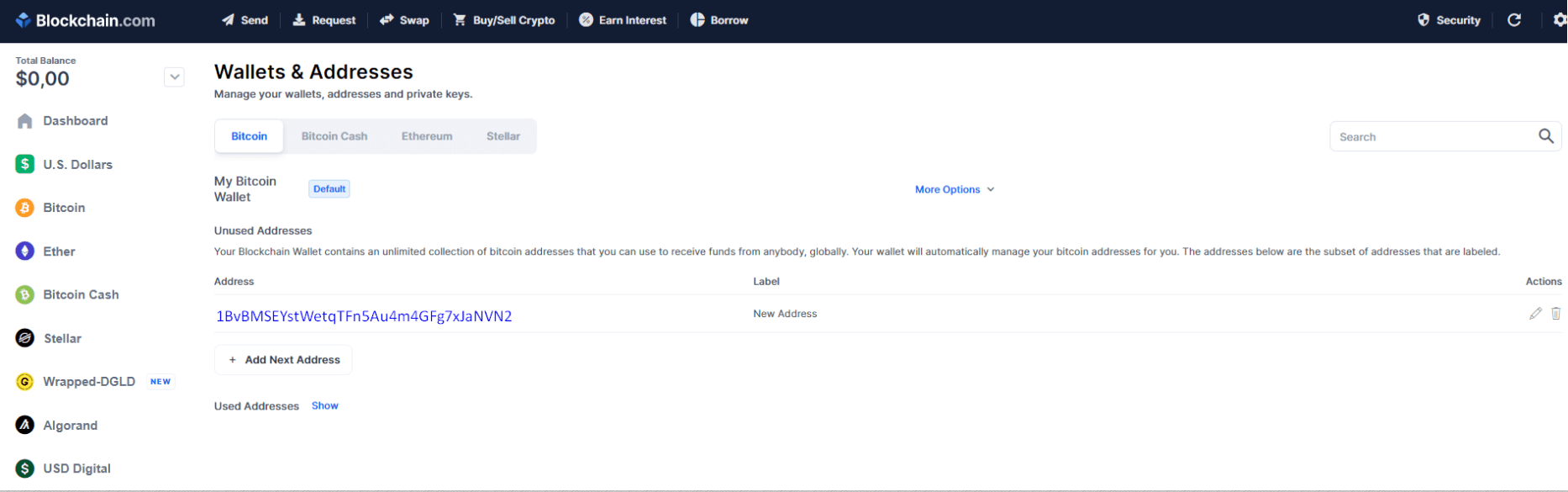Click the refresh icon in the top bar

pyautogui.click(x=1514, y=20)
